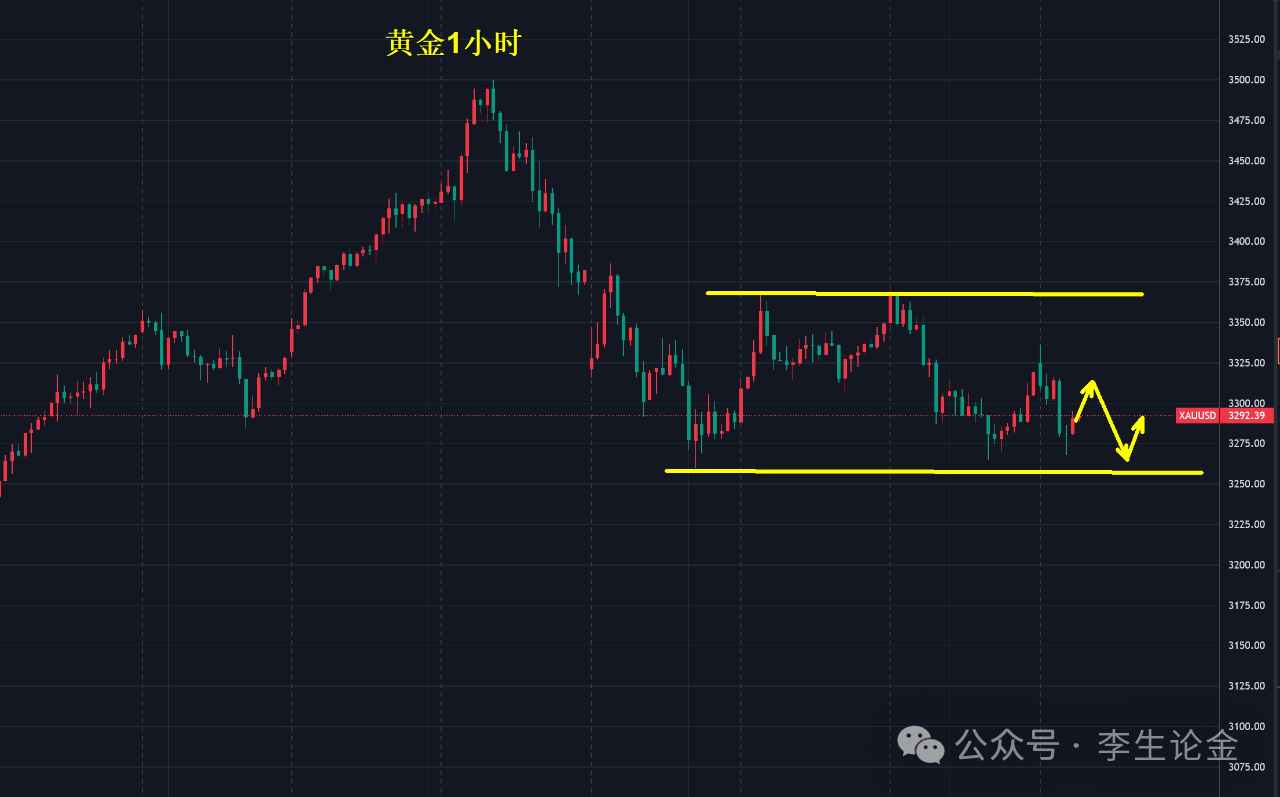Select the upper yellow resistance line

coord(920,293)
